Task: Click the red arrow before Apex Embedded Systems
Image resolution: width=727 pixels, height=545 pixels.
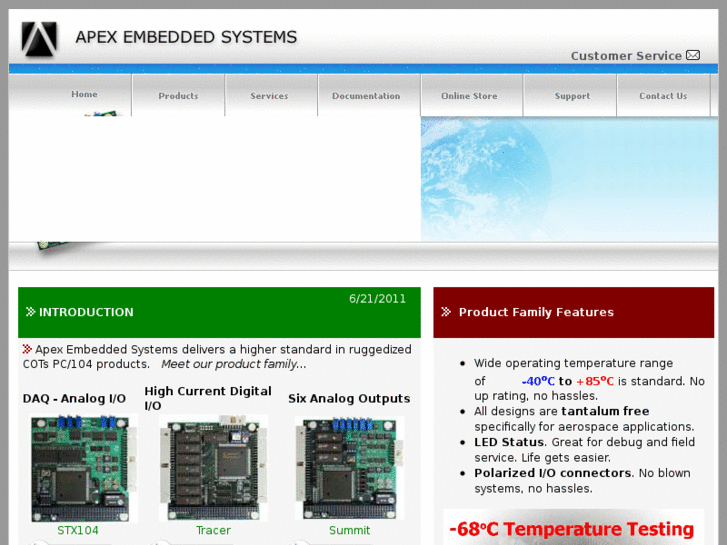Action: [x=27, y=349]
